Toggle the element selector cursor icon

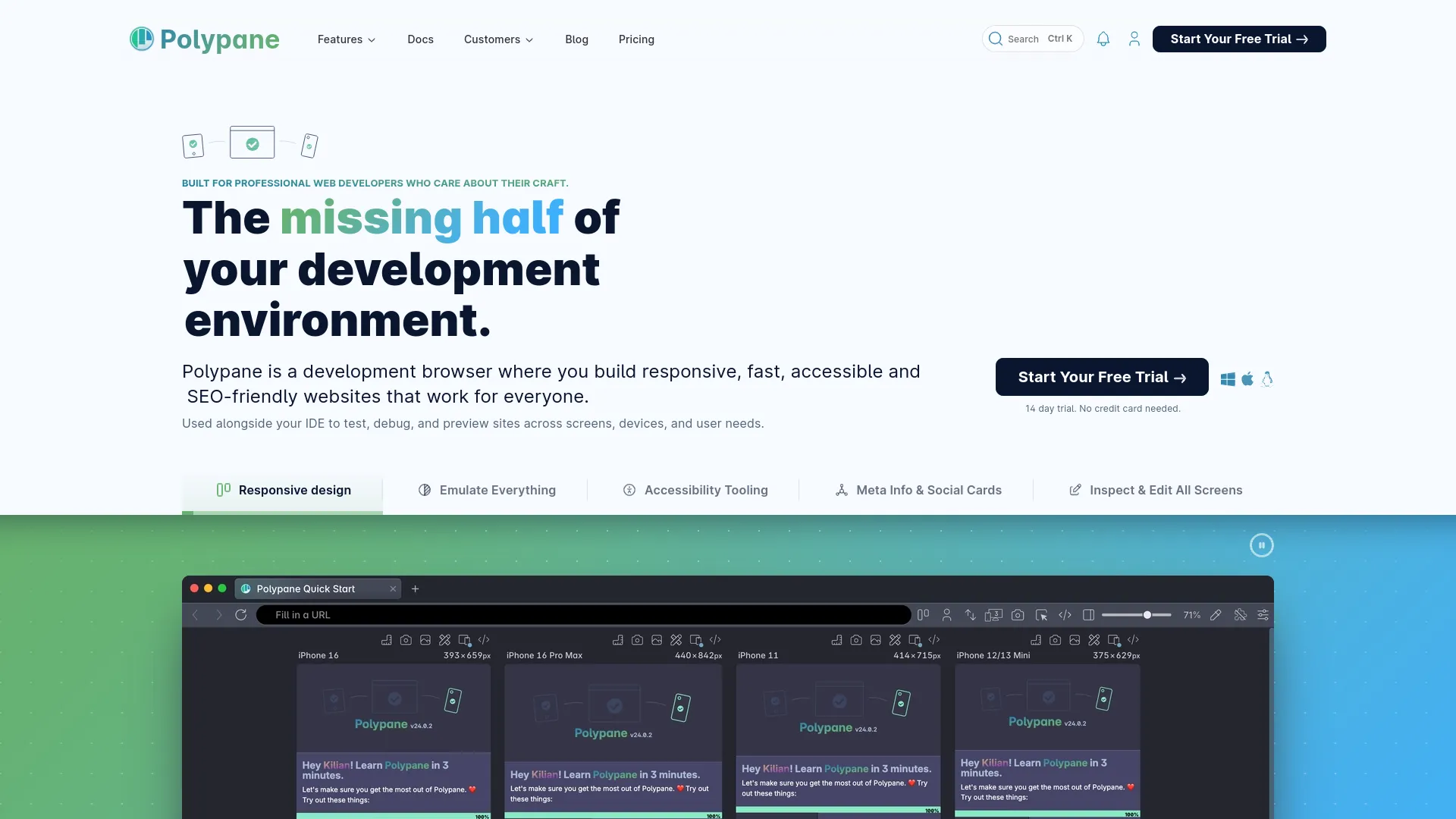point(1041,615)
